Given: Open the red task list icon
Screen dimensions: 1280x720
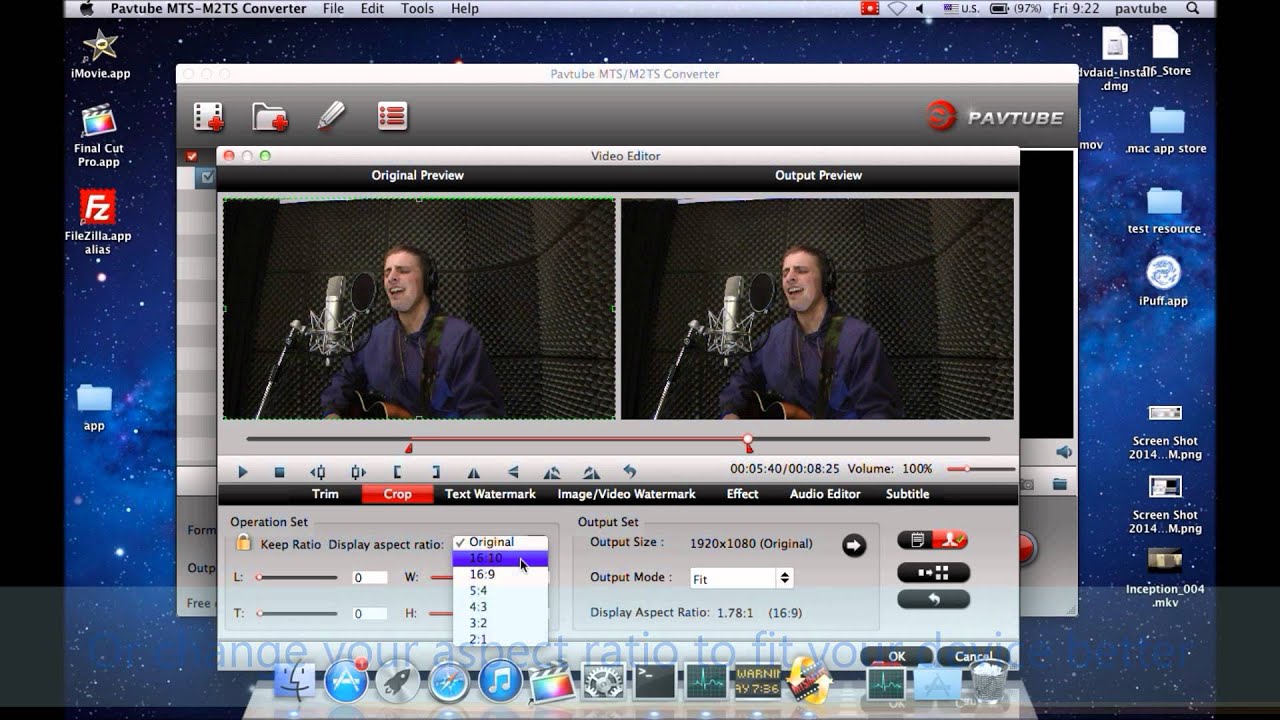Looking at the screenshot, I should point(392,116).
